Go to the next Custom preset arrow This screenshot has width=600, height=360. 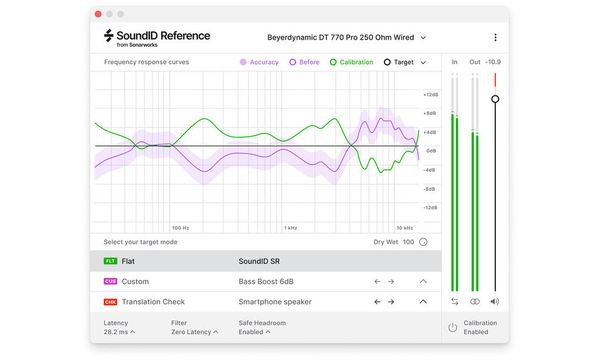click(x=391, y=282)
